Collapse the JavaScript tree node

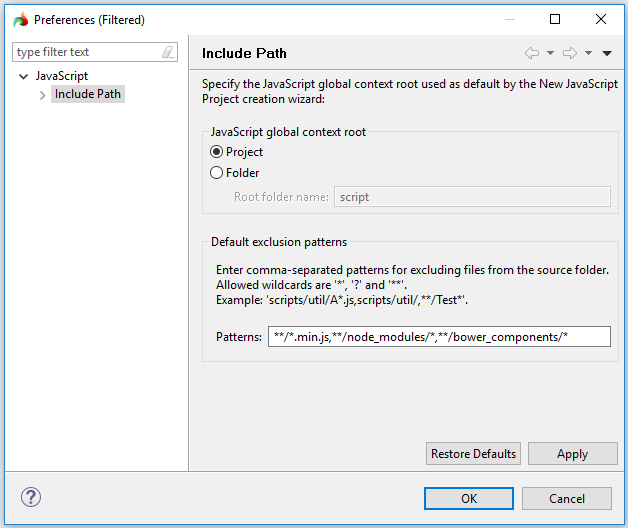24,76
